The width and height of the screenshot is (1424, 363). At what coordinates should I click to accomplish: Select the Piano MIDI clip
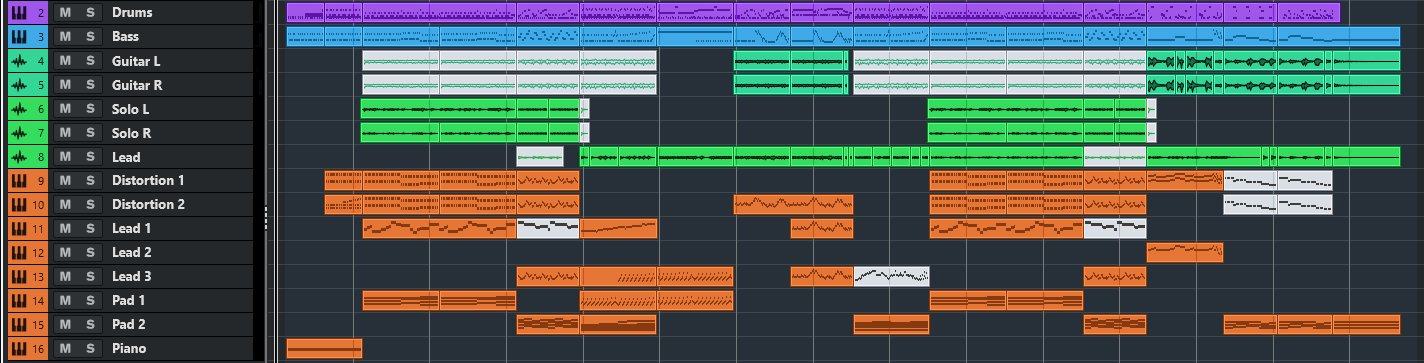[x=324, y=348]
